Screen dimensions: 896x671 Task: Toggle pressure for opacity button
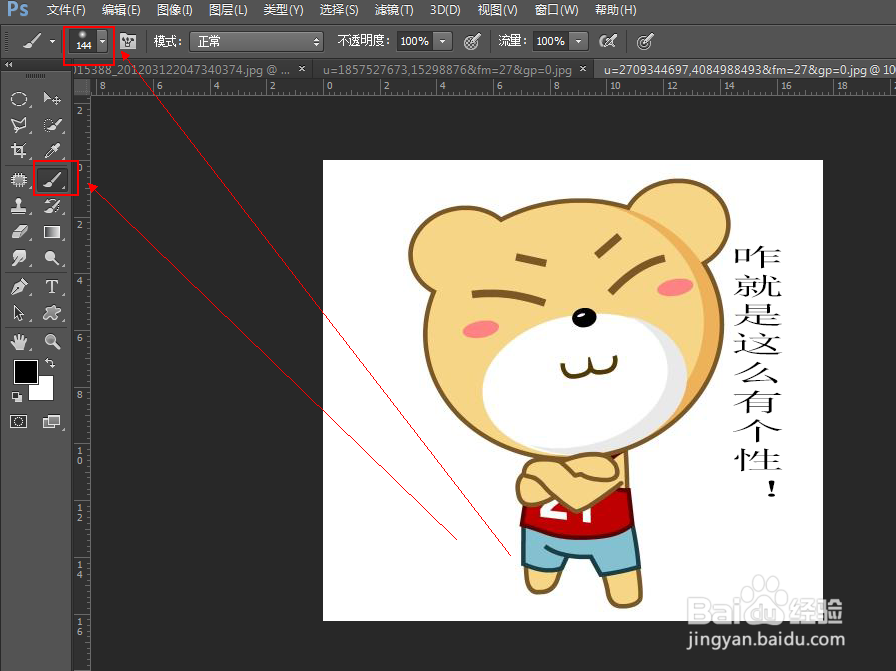coord(471,41)
